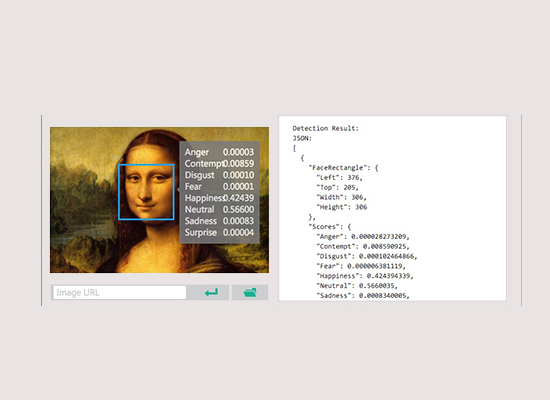Select the Anger score row in overlay
Image resolution: width=550 pixels, height=400 pixels.
pos(219,152)
